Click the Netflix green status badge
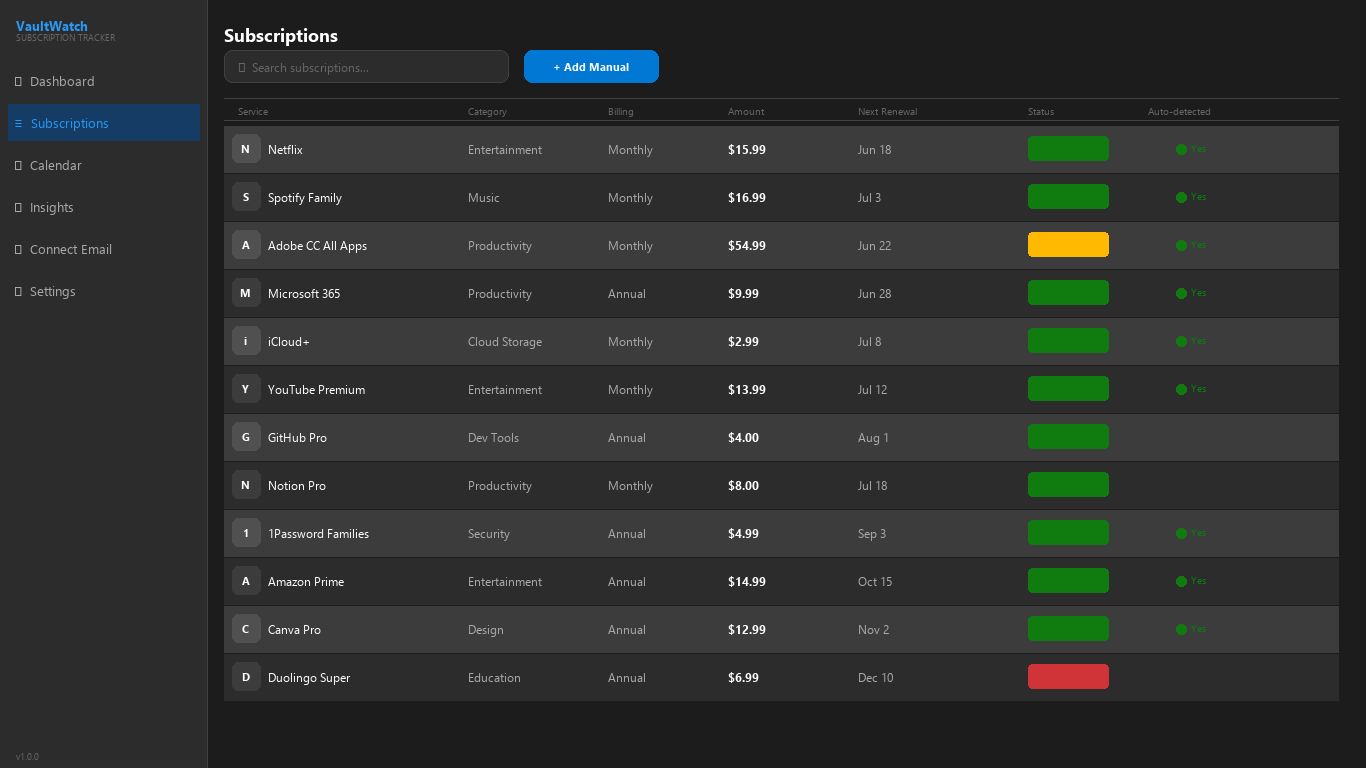This screenshot has width=1366, height=768. click(x=1068, y=149)
